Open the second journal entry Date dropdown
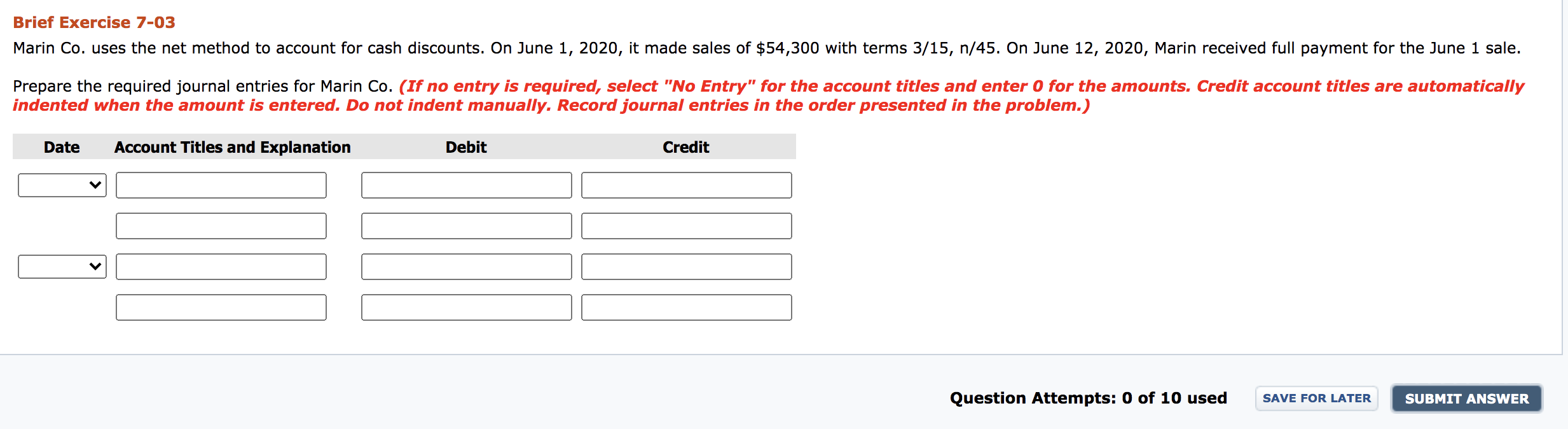Viewport: 1568px width, 429px height. [62, 267]
